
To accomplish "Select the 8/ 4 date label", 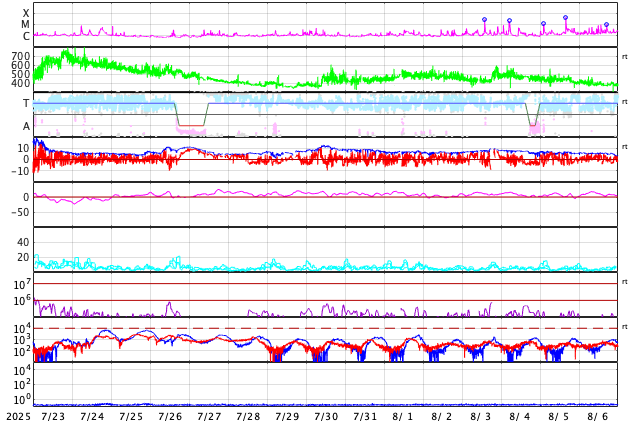I will click(520, 417).
